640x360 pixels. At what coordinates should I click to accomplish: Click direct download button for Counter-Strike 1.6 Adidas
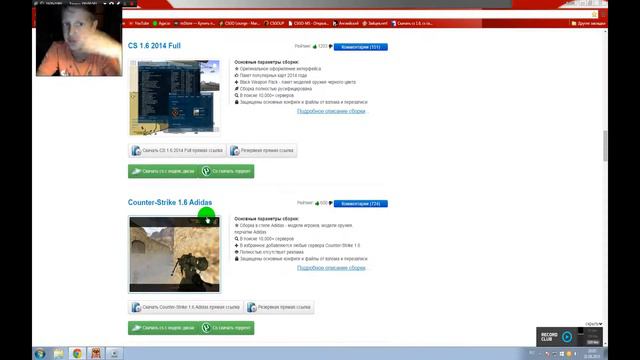[186, 307]
